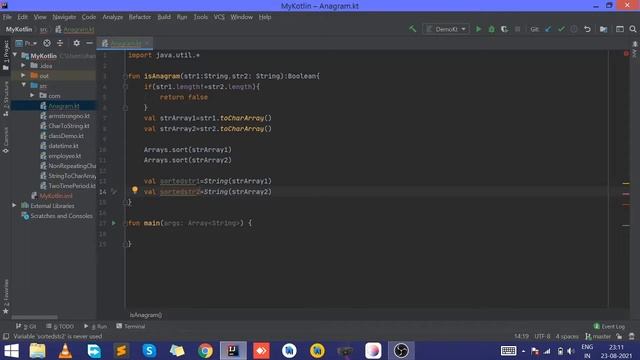
Task: Expand External Libraries node
Action: click(x=14, y=205)
